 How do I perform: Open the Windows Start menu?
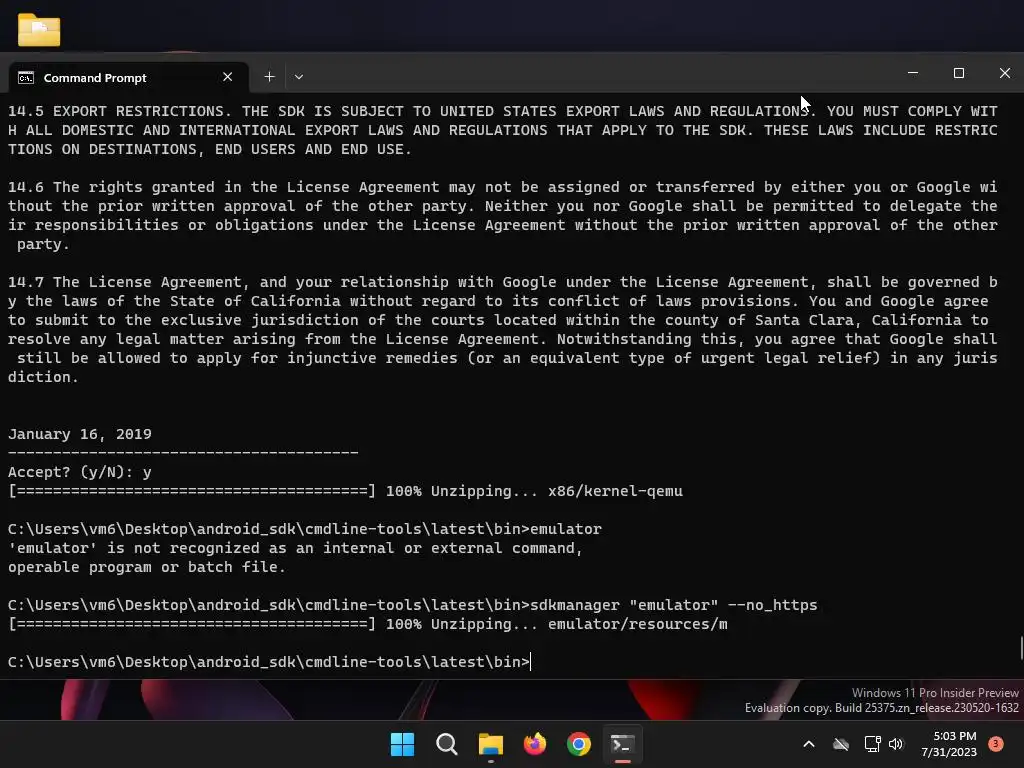tap(402, 744)
